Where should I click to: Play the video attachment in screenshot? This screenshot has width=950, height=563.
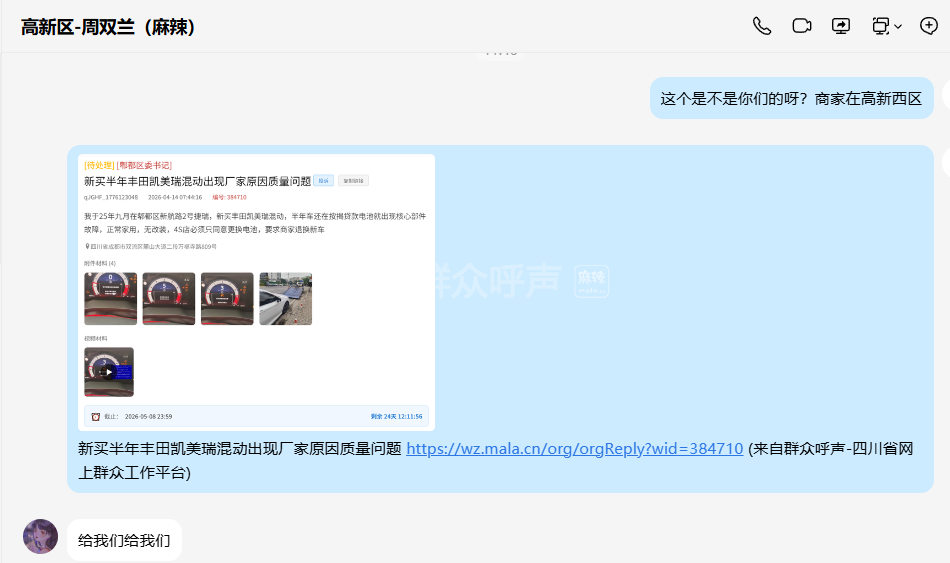click(x=109, y=372)
